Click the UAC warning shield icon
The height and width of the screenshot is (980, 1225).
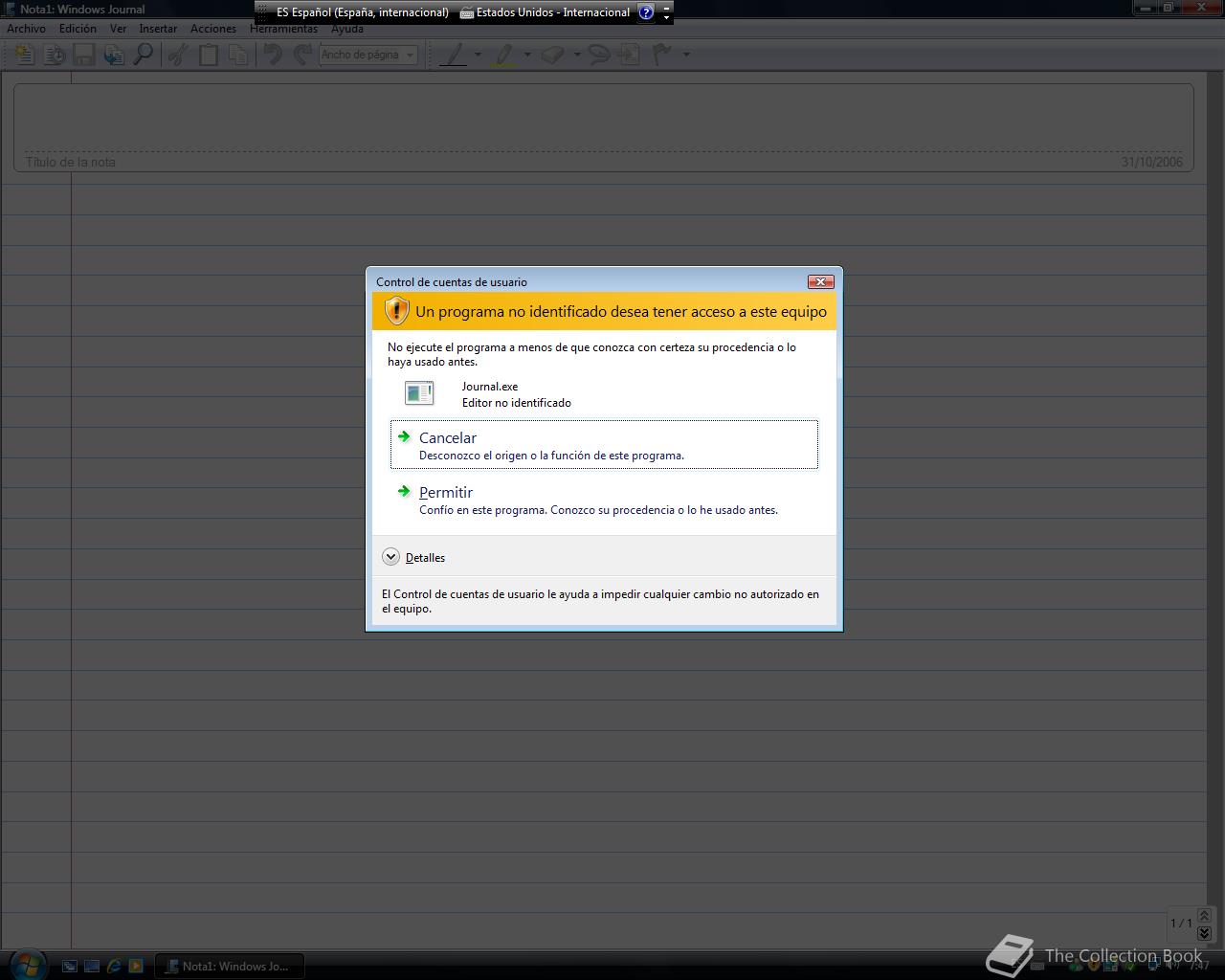(x=396, y=311)
